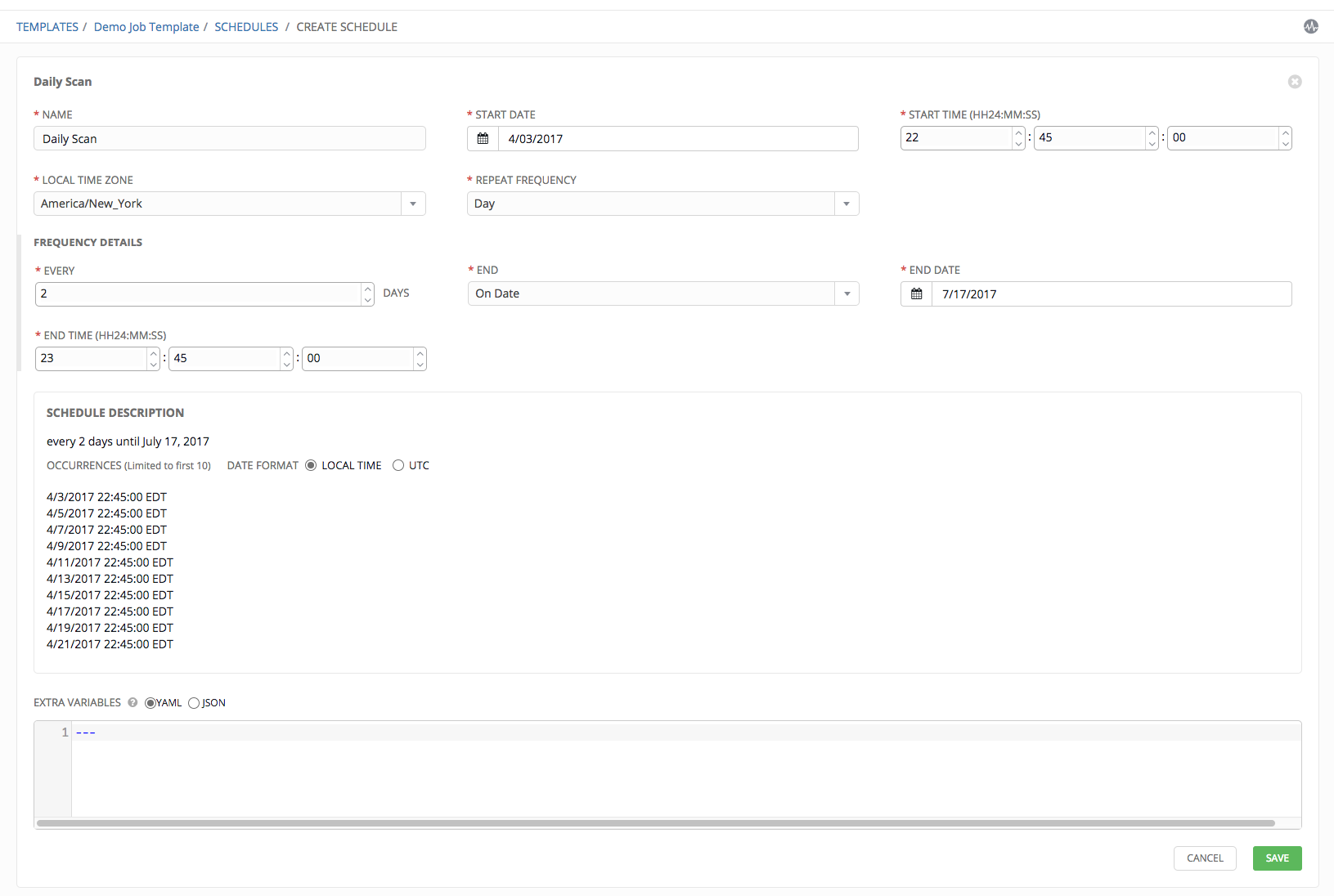Edit the Start Date field

tap(678, 139)
